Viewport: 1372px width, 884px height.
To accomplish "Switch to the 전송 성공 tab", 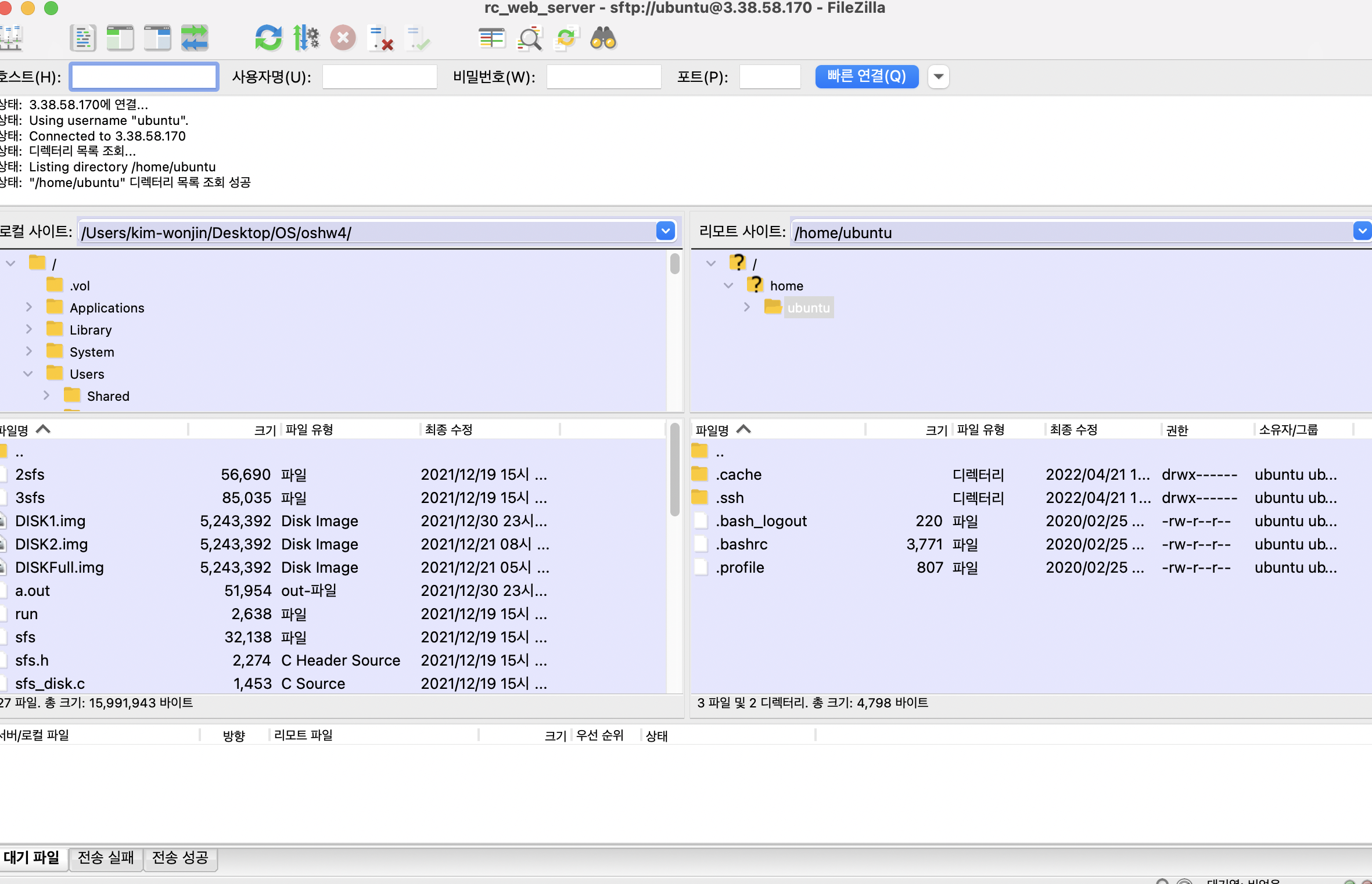I will coord(180,857).
